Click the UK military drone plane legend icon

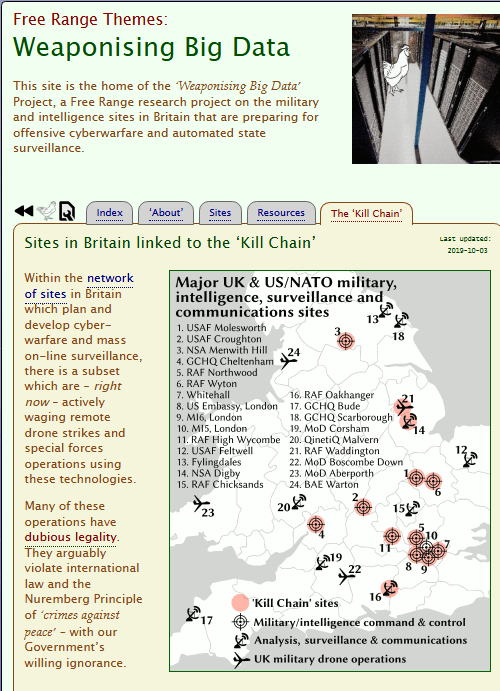(241, 660)
